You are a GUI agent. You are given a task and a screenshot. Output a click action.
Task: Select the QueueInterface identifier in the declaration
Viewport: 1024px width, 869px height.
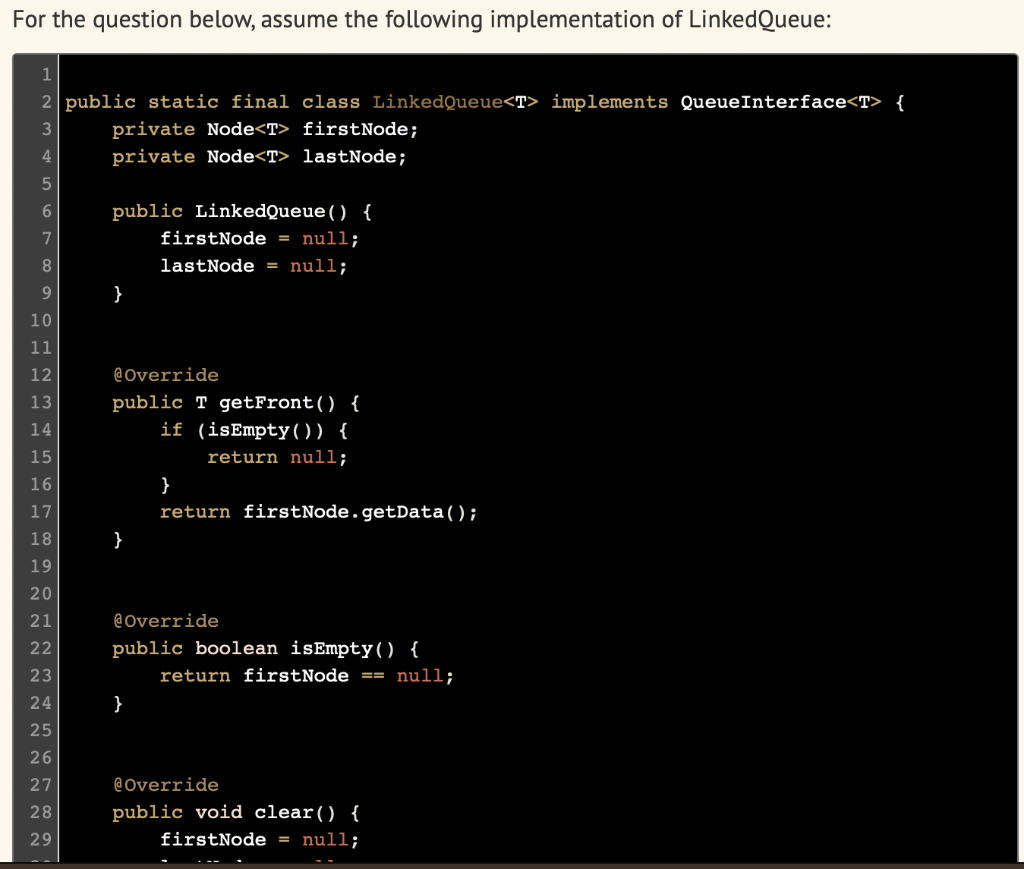click(x=759, y=101)
